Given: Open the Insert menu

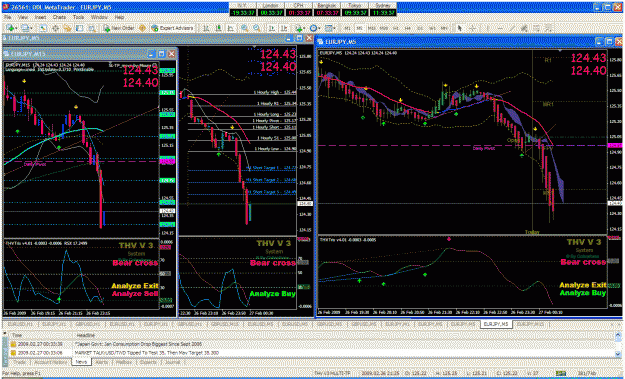Looking at the screenshot, I should pyautogui.click(x=40, y=18).
